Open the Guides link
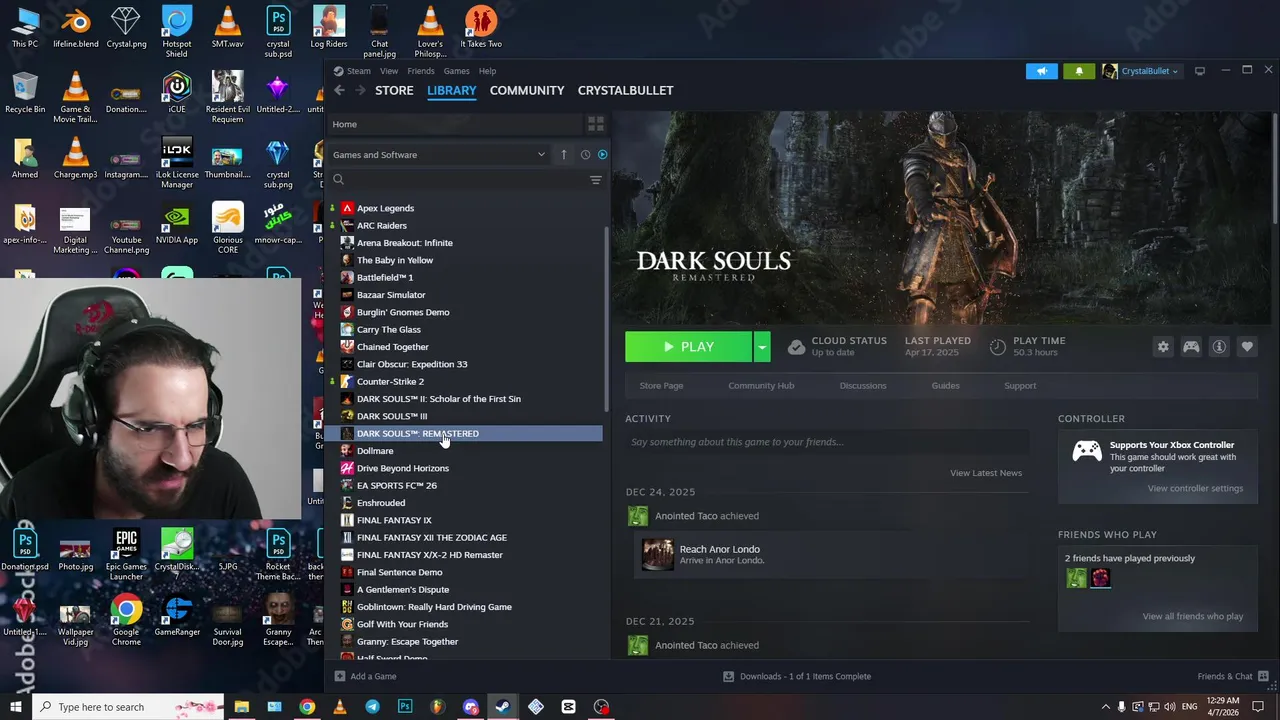The width and height of the screenshot is (1280, 720). (945, 386)
